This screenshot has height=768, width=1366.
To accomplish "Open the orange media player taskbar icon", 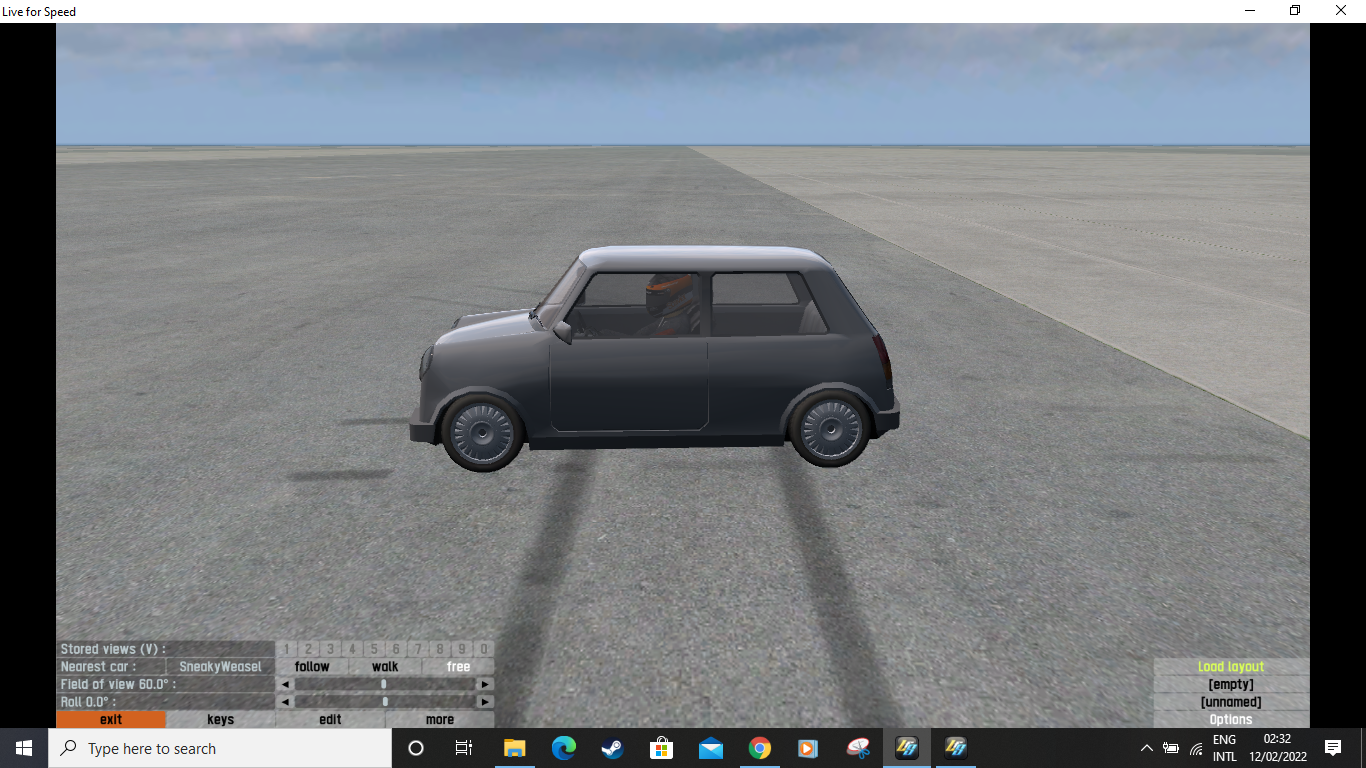I will pos(808,748).
